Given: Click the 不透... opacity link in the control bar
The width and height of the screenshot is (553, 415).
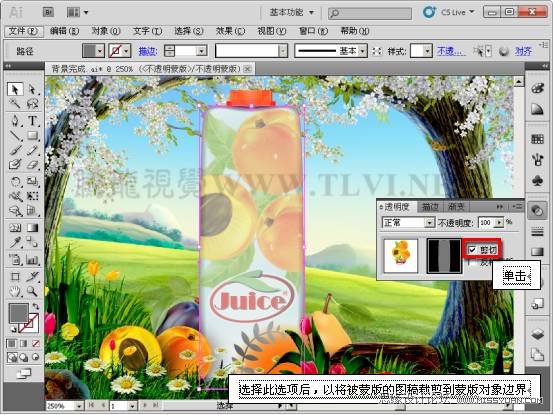Looking at the screenshot, I should (x=451, y=51).
